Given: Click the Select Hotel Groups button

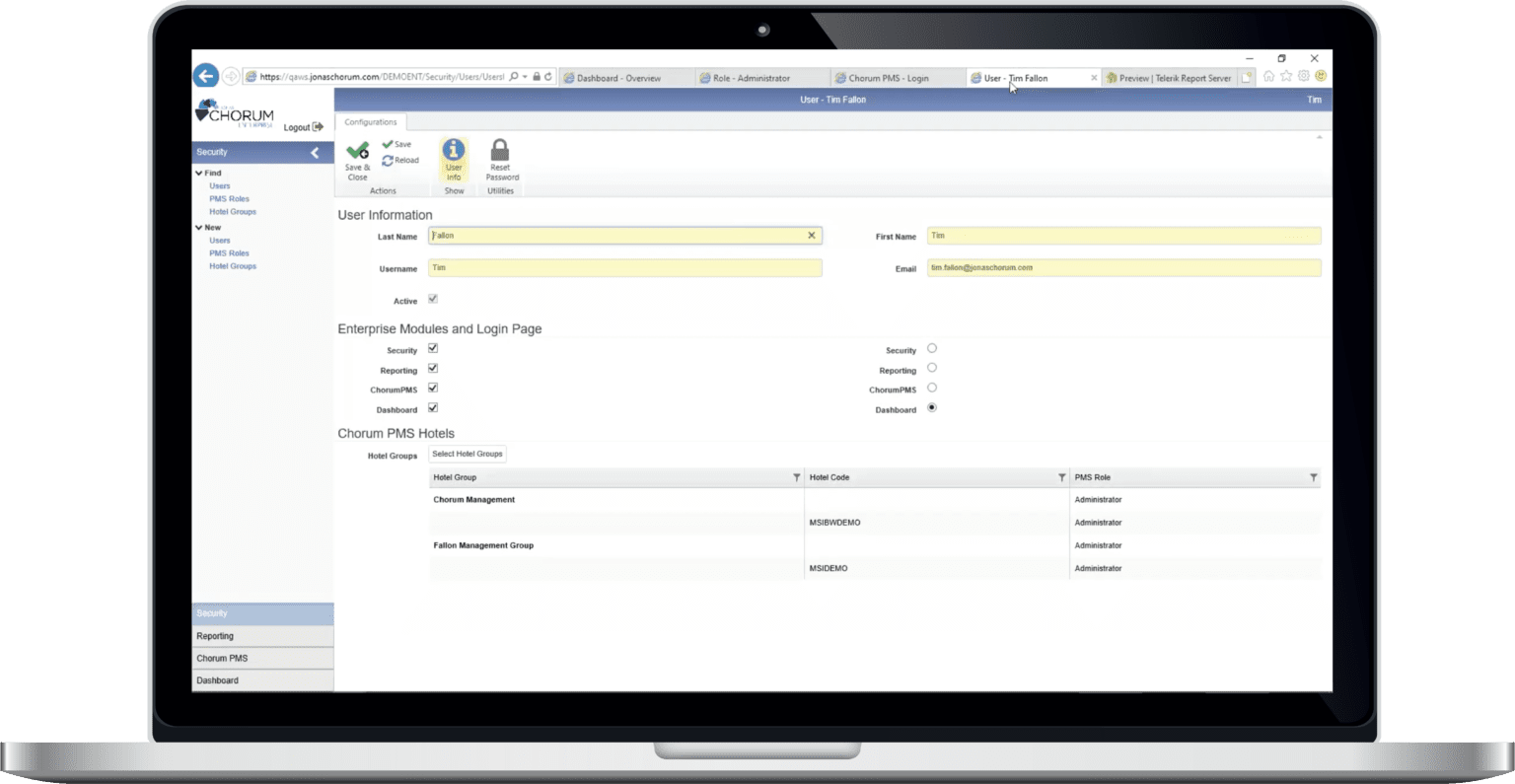Looking at the screenshot, I should coord(467,454).
